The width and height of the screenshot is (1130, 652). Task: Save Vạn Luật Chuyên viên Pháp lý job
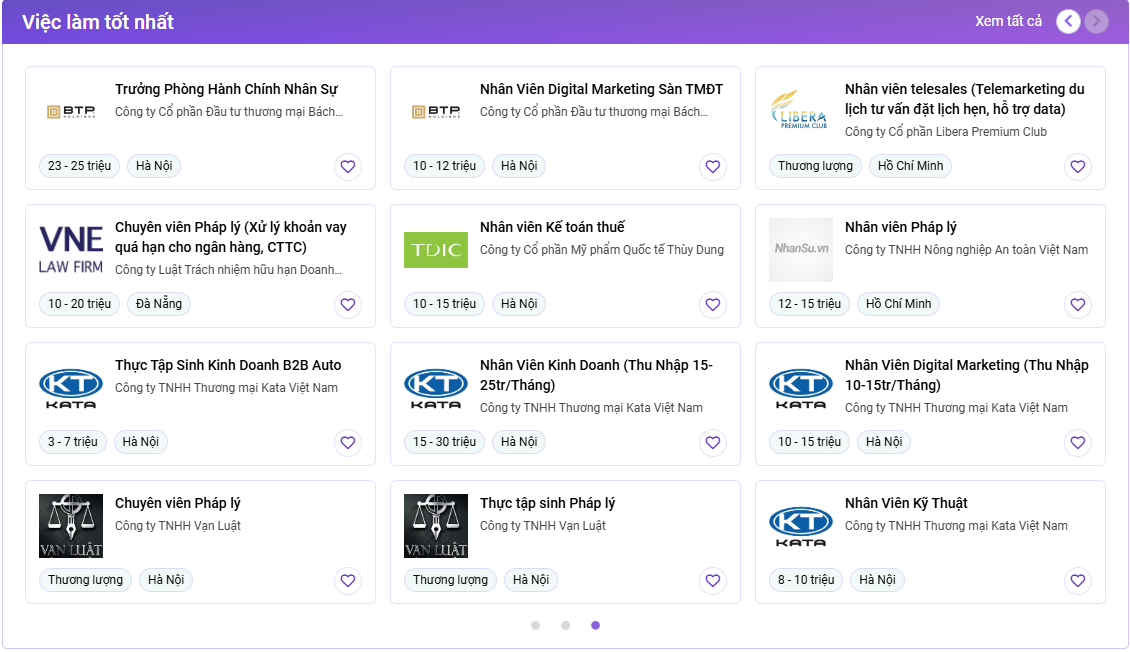[347, 581]
